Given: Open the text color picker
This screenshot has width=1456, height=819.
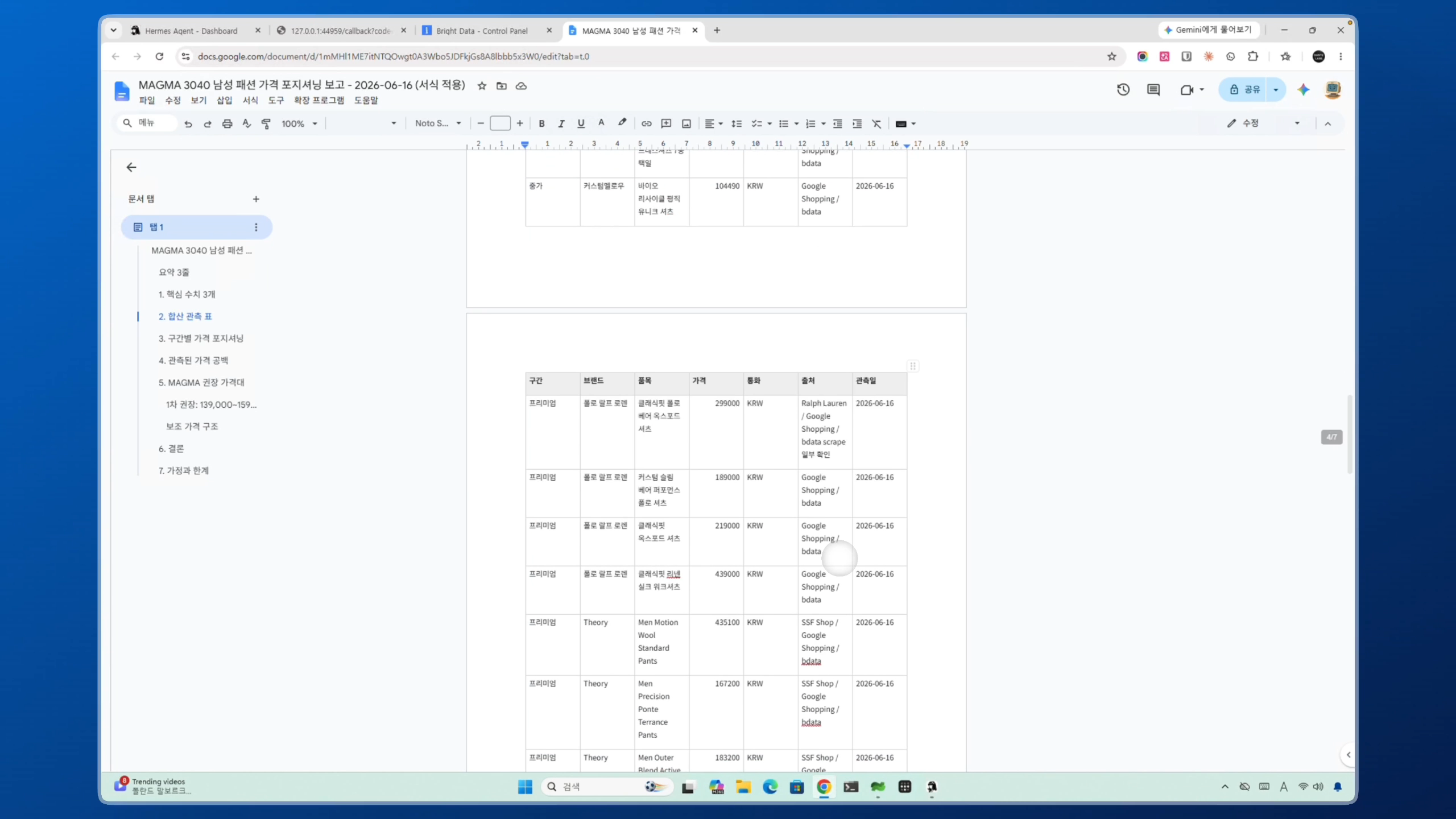Looking at the screenshot, I should (x=601, y=123).
